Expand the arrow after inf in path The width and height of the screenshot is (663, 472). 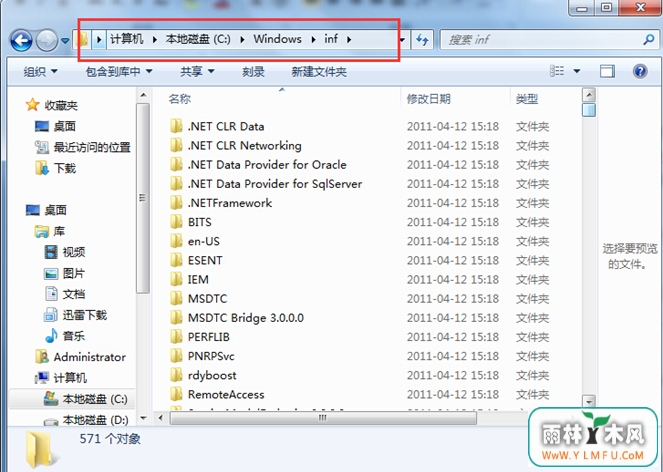coord(349,40)
